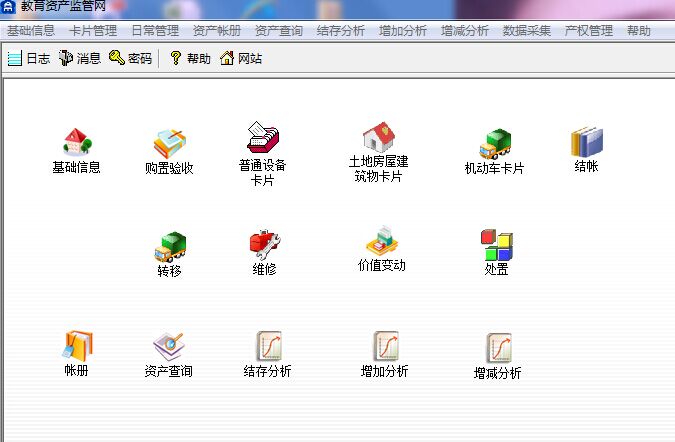The width and height of the screenshot is (675, 442).
Task: Open the 卡片管理 menu
Action: 93,31
